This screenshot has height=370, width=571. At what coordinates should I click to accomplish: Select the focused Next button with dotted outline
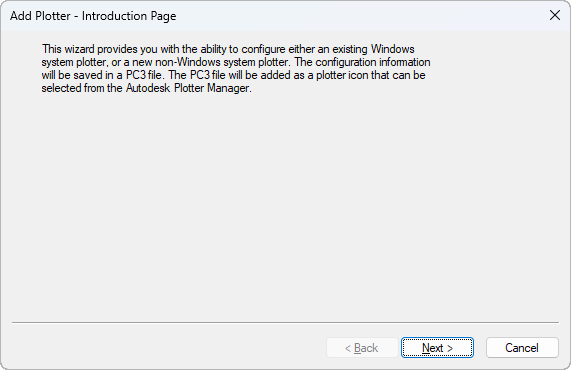(437, 348)
